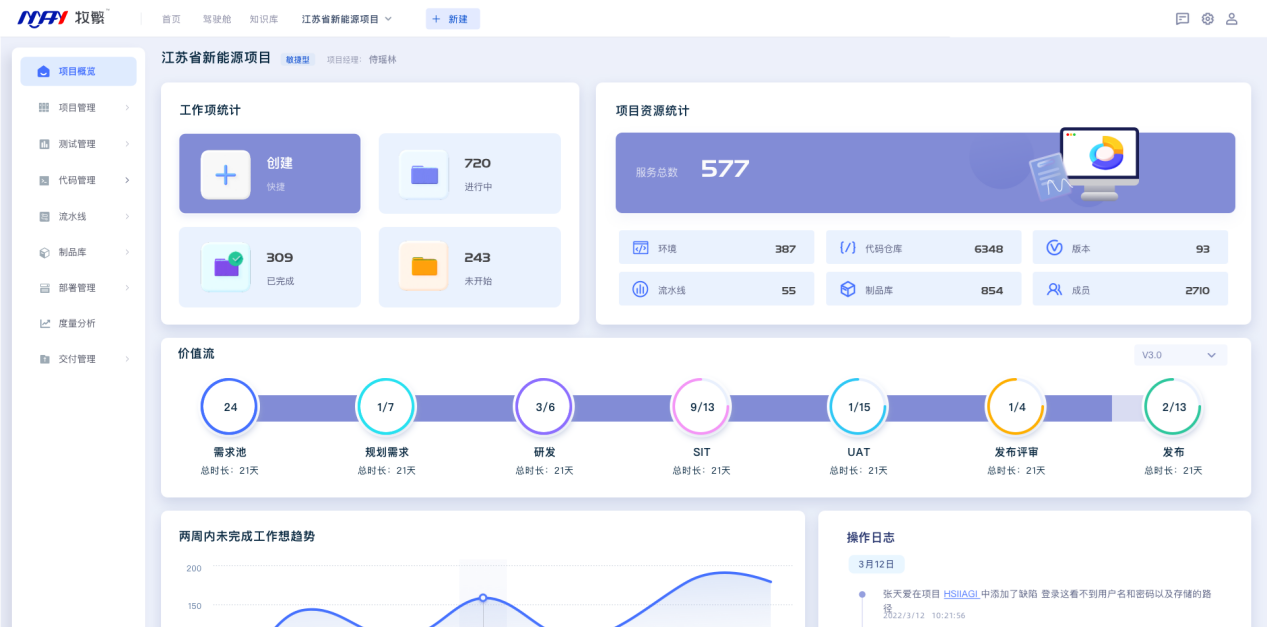This screenshot has width=1267, height=627.
Task: Open the 江苏省新能源项目 project dropdown
Action: pyautogui.click(x=347, y=19)
